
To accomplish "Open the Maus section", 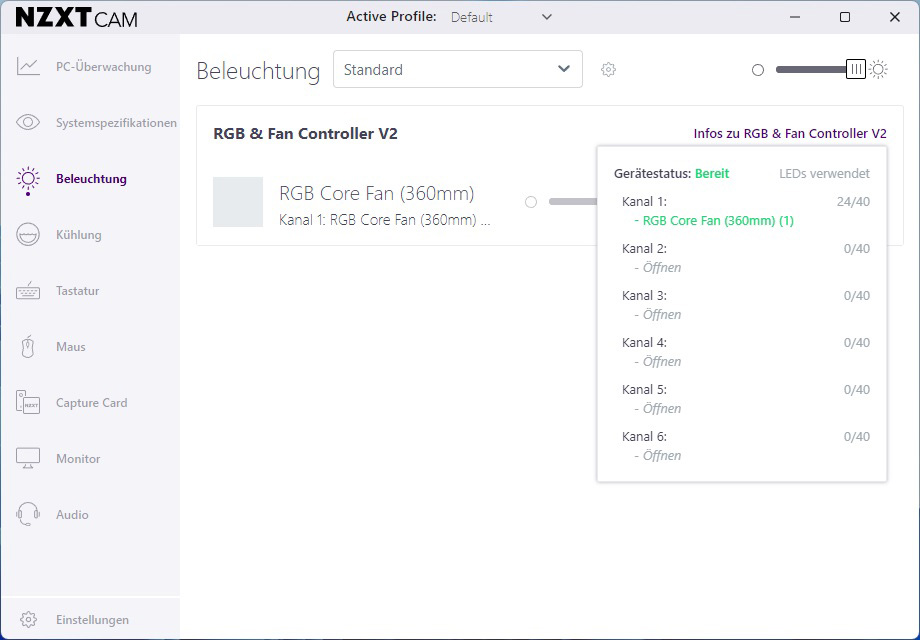I will pyautogui.click(x=70, y=347).
